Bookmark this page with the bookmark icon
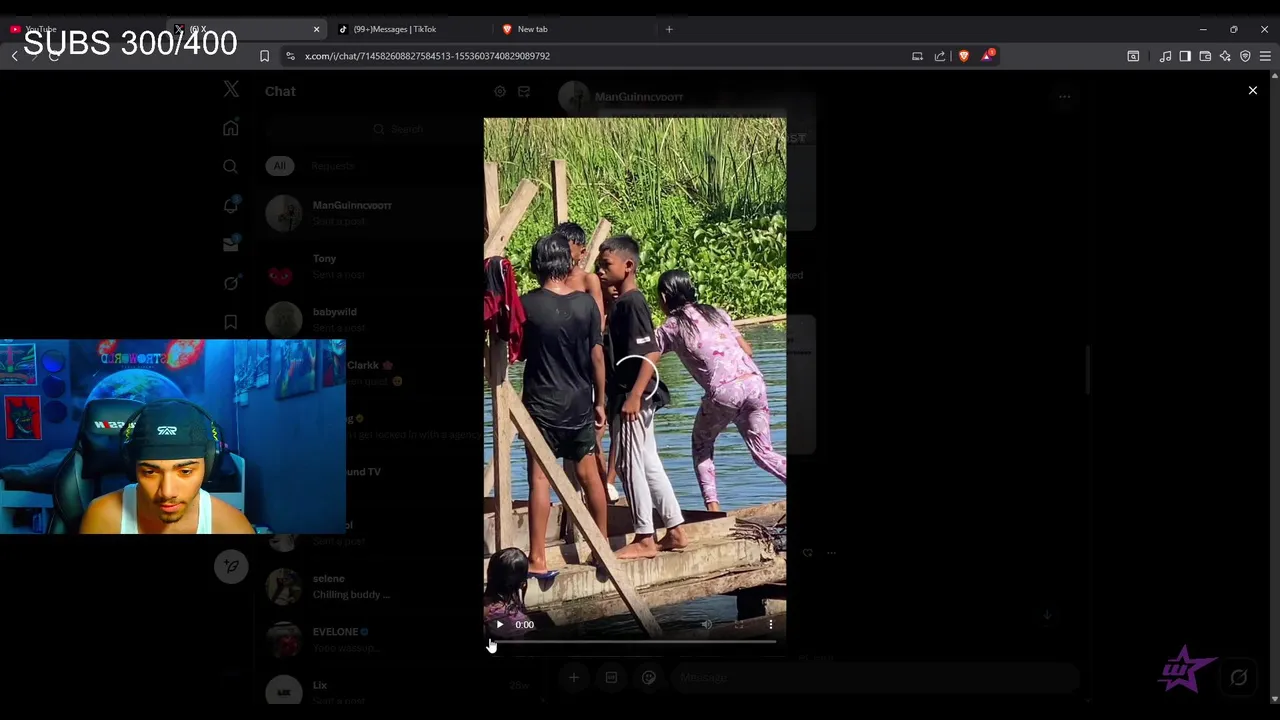Image resolution: width=1280 pixels, height=720 pixels. tap(264, 56)
